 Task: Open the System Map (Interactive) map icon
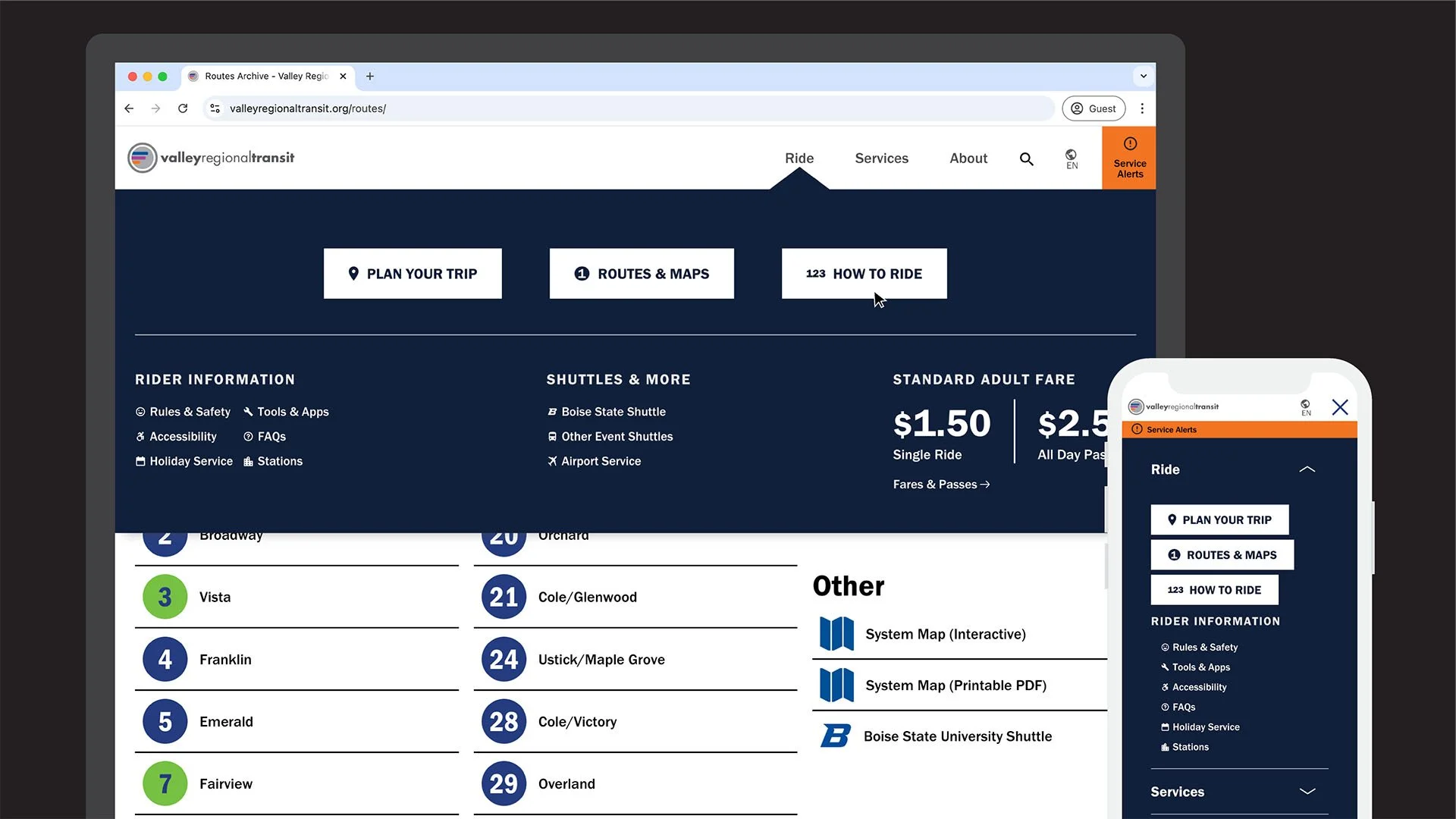pyautogui.click(x=836, y=634)
